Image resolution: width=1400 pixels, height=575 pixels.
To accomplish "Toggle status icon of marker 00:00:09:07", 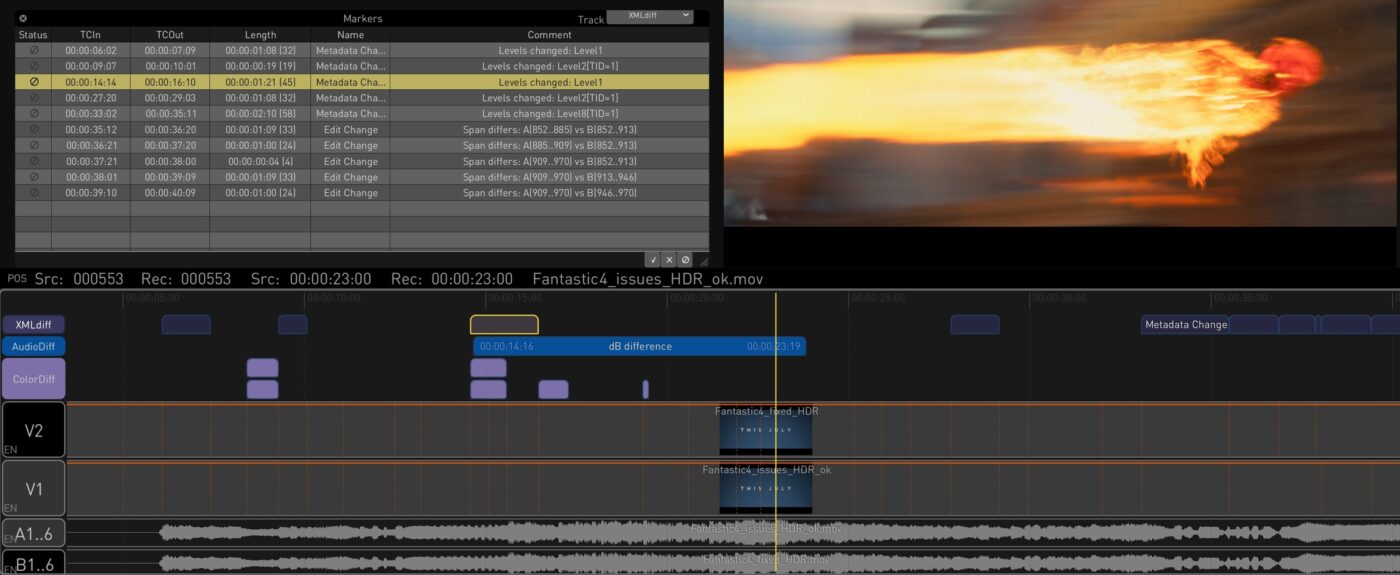I will pyautogui.click(x=33, y=66).
